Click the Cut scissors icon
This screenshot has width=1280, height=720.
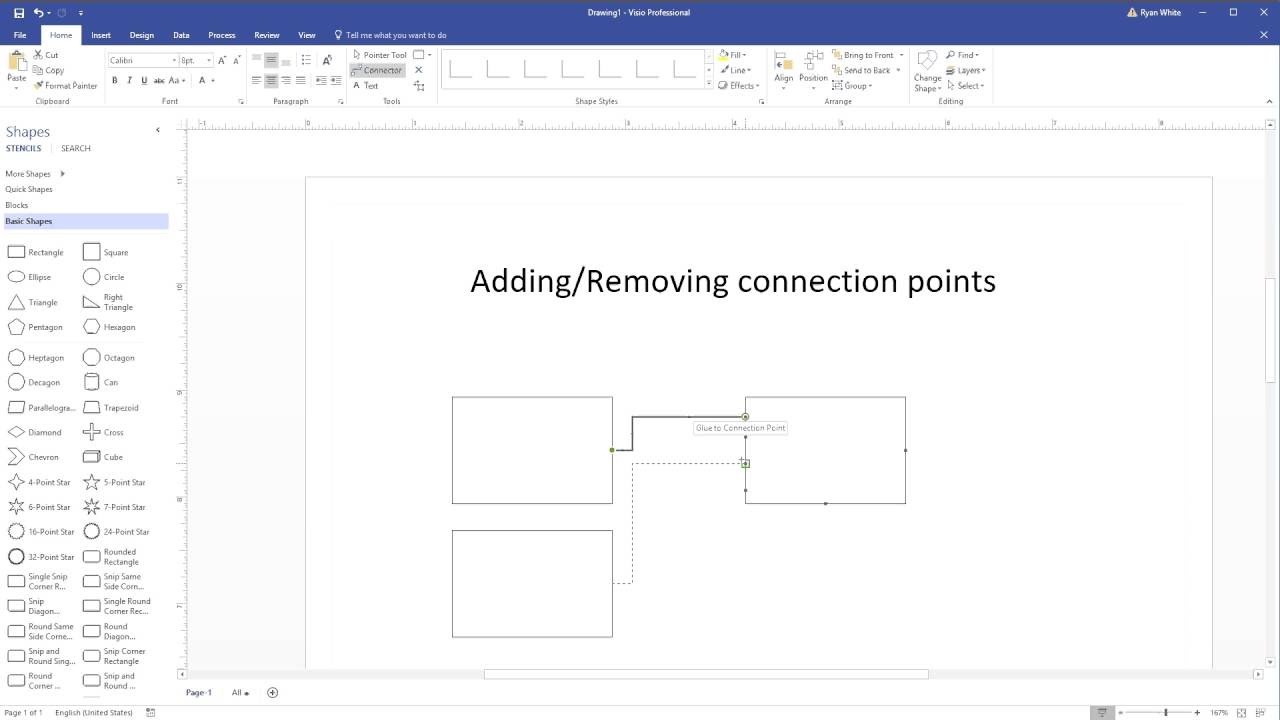pos(38,55)
